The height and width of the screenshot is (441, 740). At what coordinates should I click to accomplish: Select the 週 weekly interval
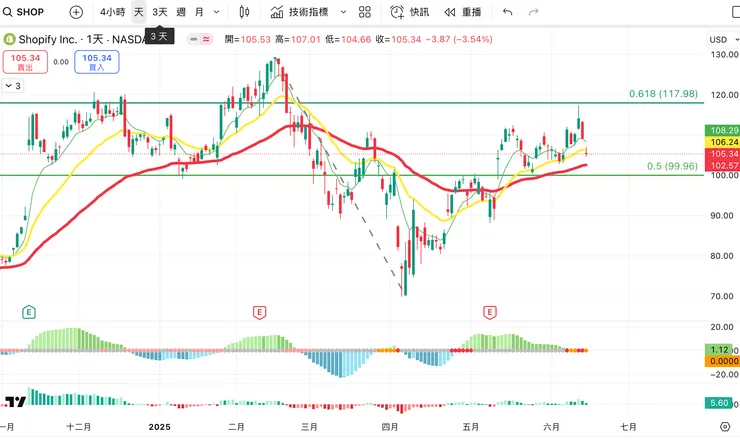[181, 12]
